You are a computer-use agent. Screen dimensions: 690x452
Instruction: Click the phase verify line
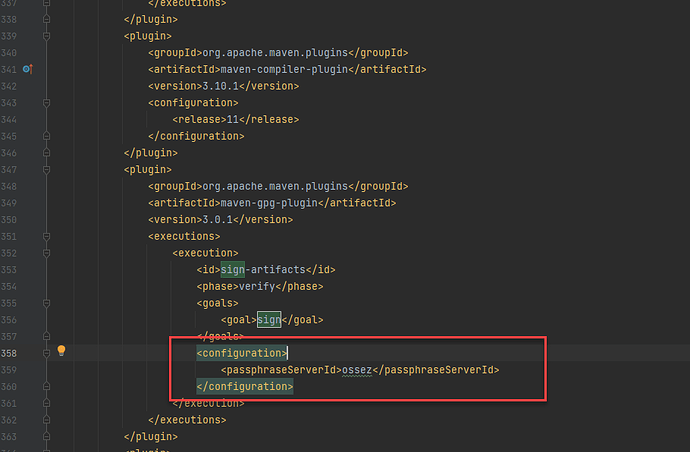260,287
